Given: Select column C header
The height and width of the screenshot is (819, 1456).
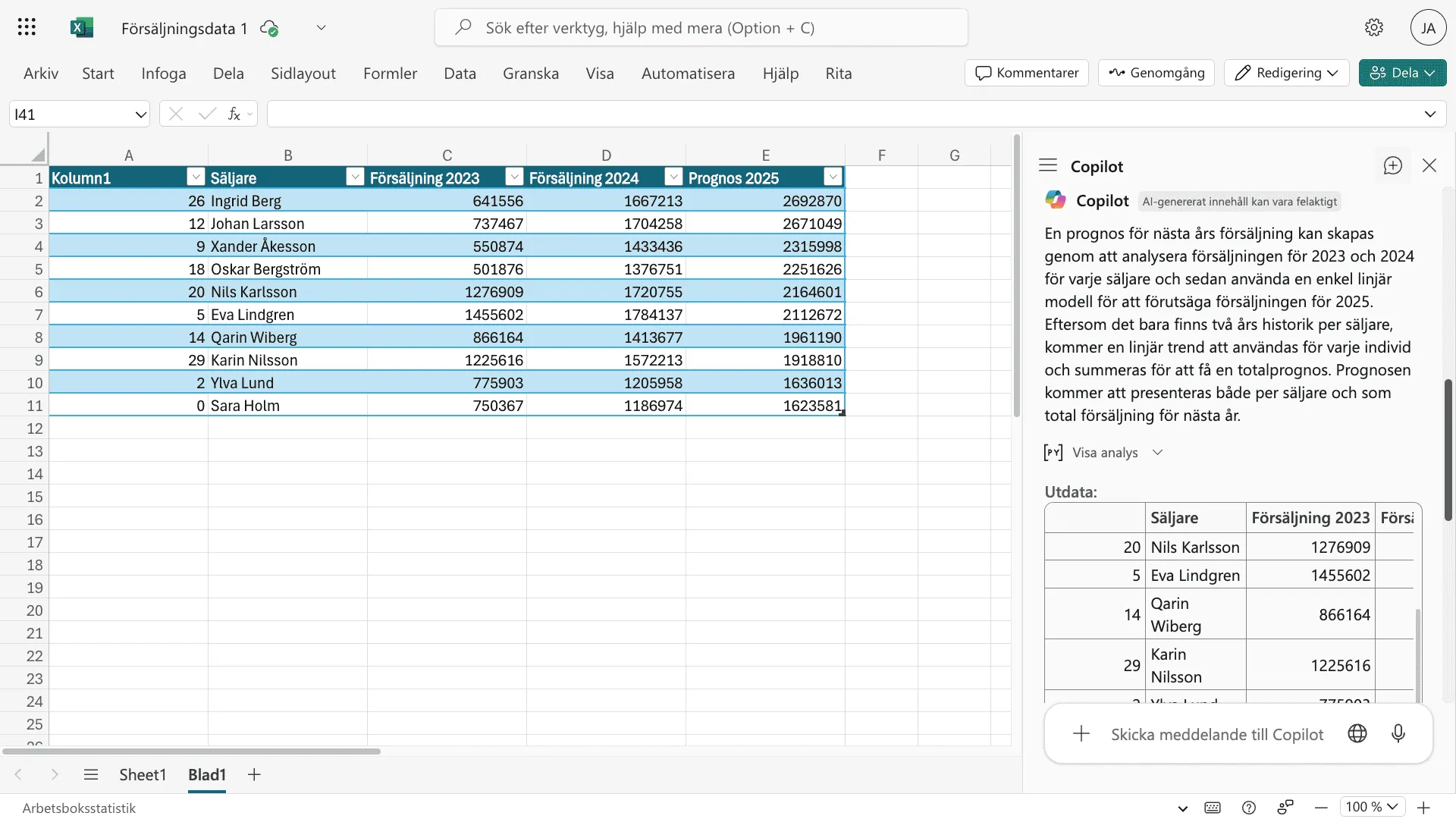Looking at the screenshot, I should pyautogui.click(x=447, y=155).
